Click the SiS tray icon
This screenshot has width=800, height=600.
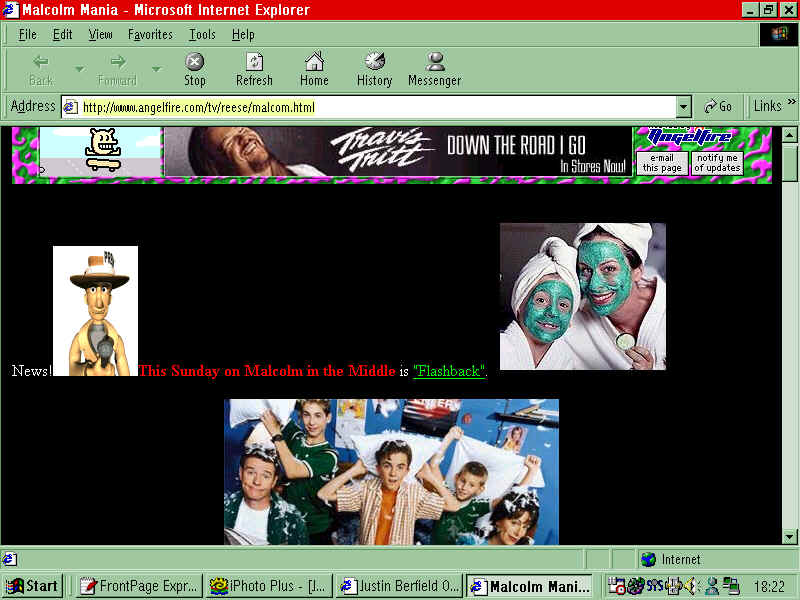click(x=655, y=585)
